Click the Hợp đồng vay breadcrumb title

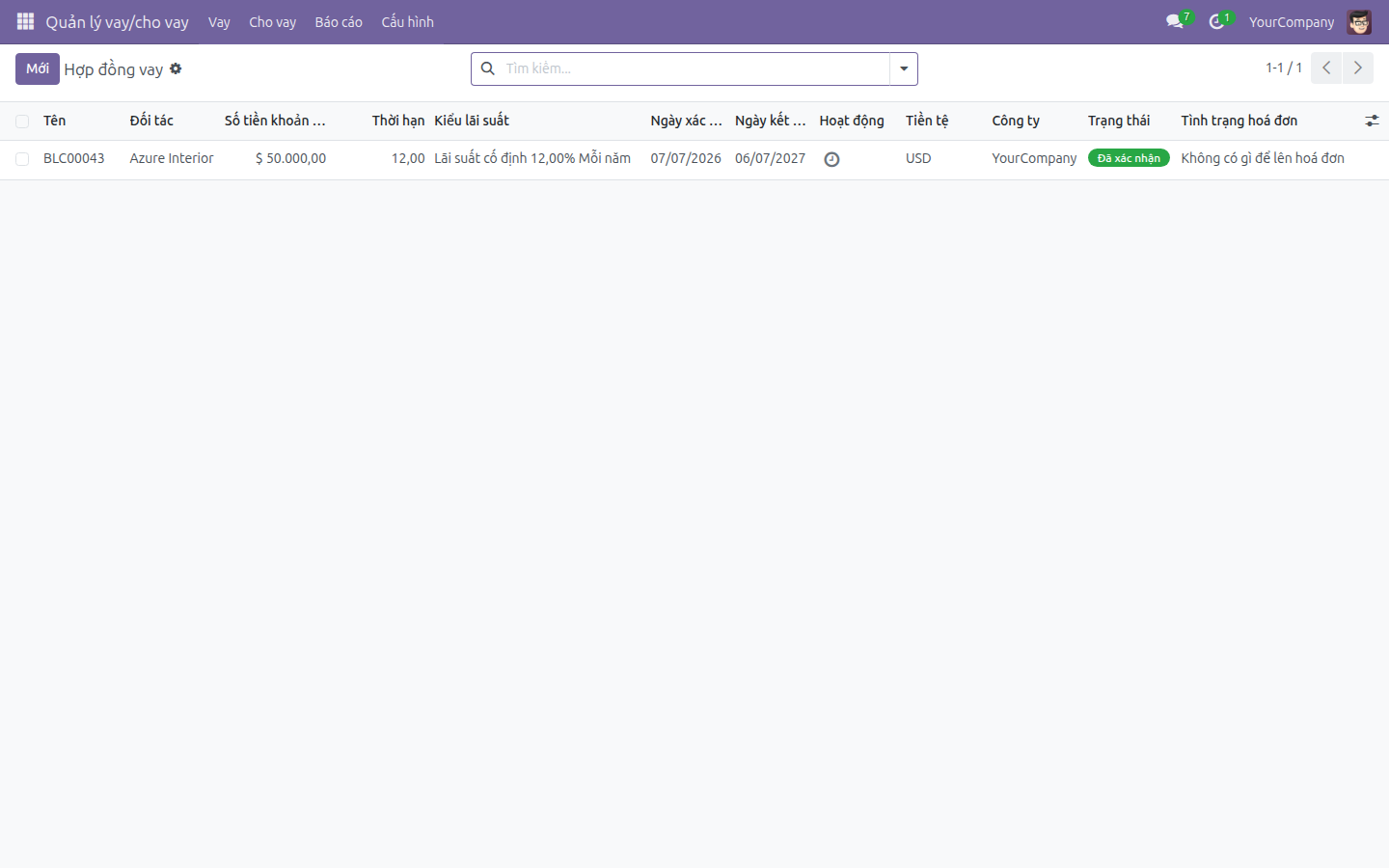coord(114,69)
